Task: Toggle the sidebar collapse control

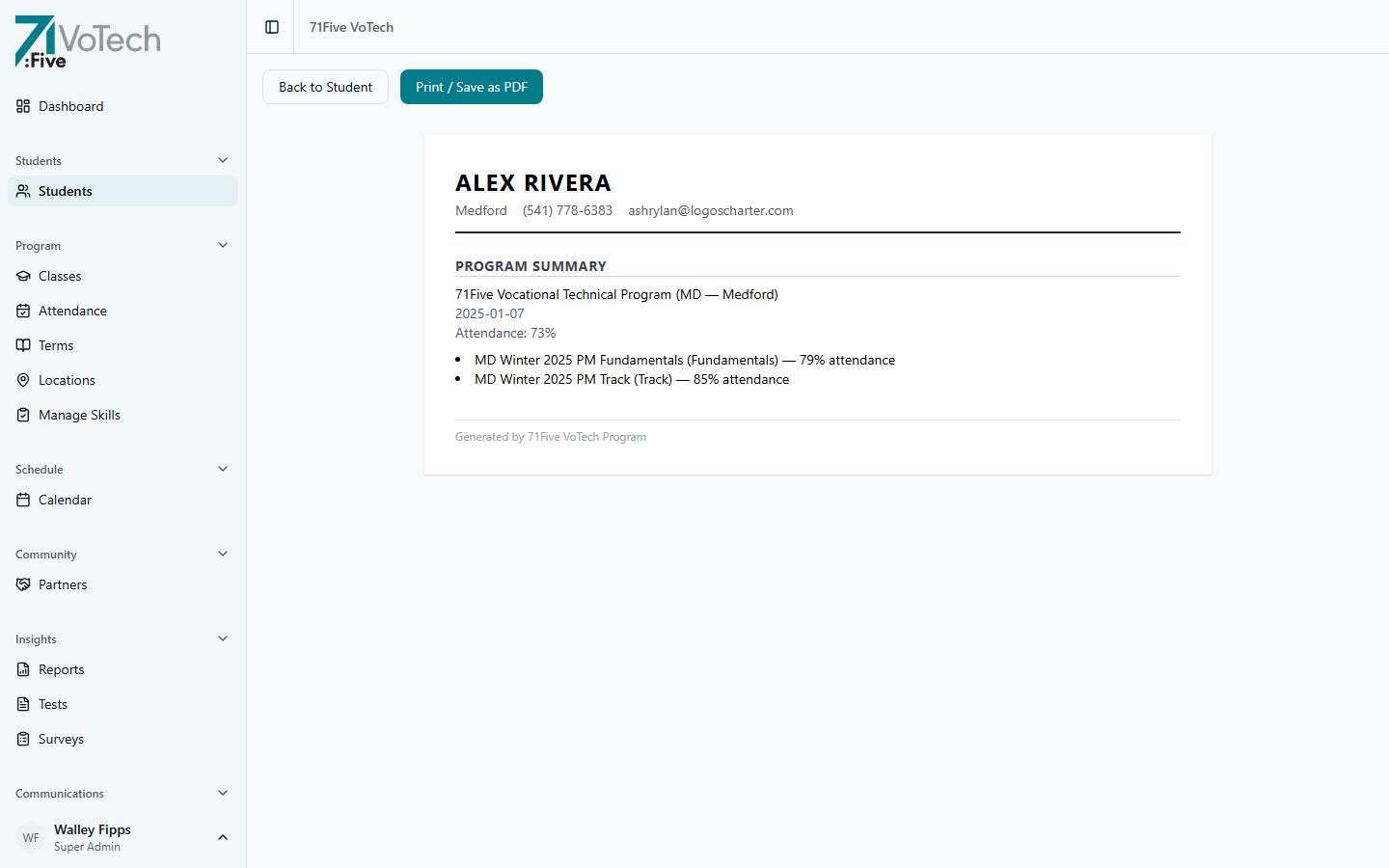Action: point(273,27)
